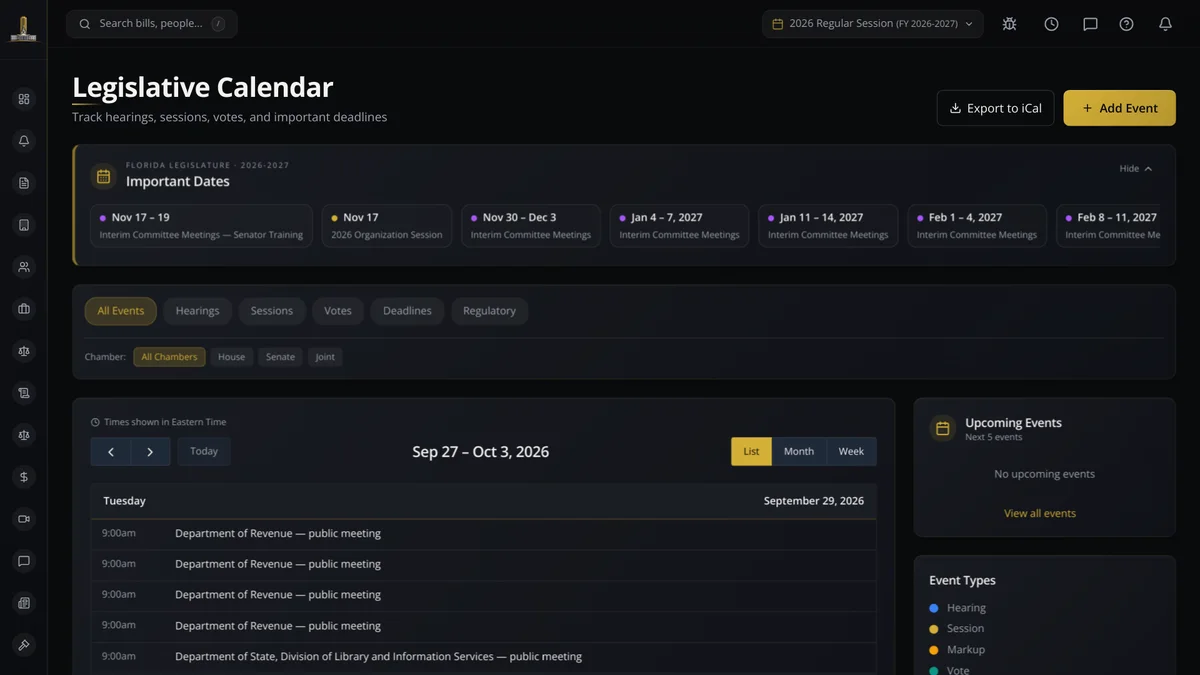Select the Votes tab
The height and width of the screenshot is (675, 1200).
coord(338,311)
